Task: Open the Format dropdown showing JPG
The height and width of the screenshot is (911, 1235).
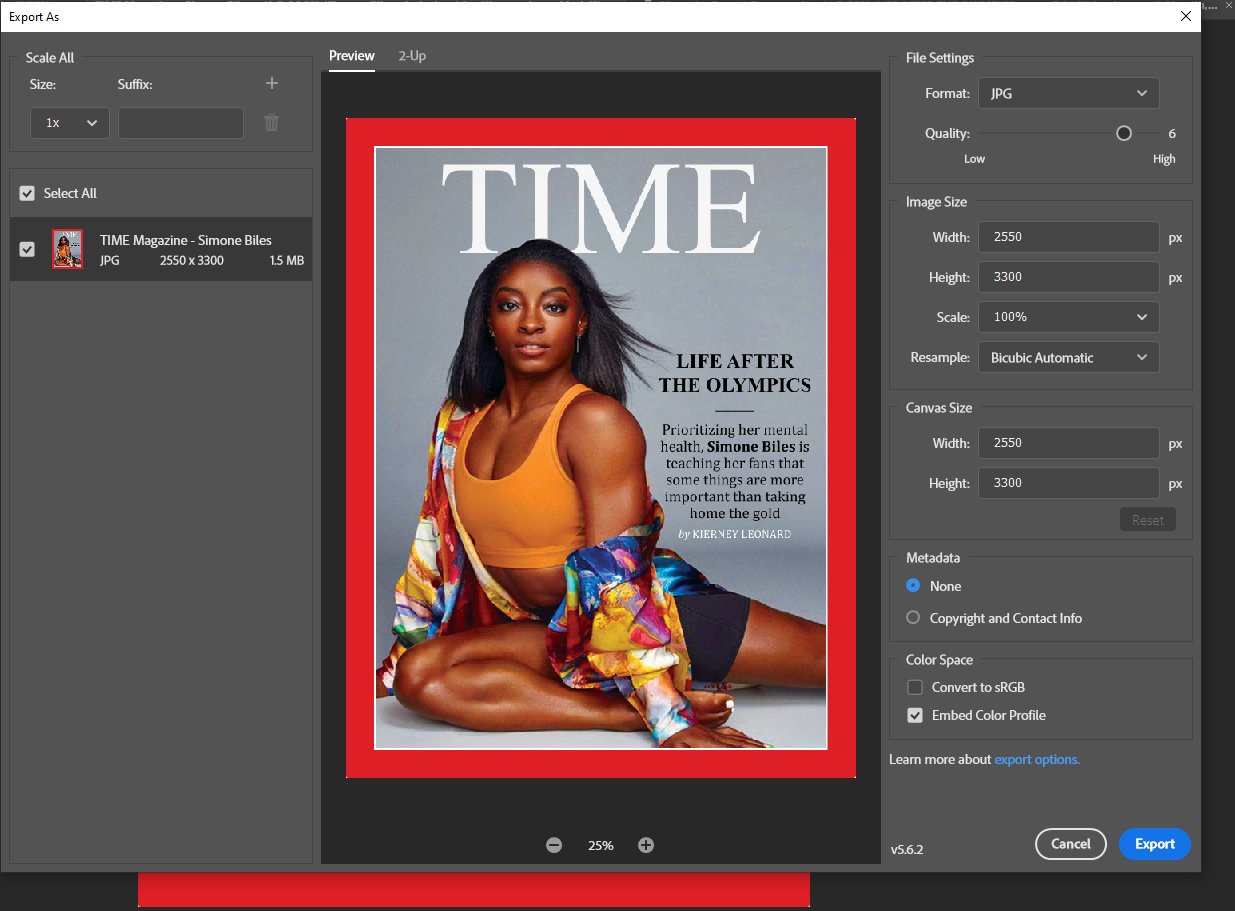Action: 1069,93
